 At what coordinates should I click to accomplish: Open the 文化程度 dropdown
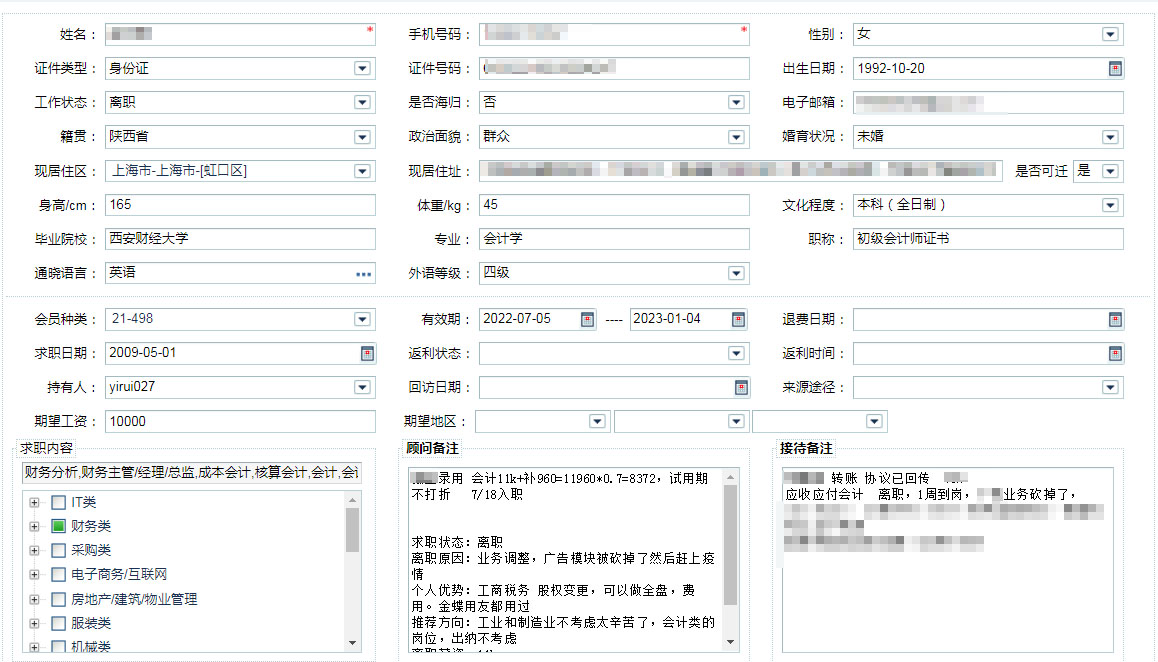tap(1110, 205)
